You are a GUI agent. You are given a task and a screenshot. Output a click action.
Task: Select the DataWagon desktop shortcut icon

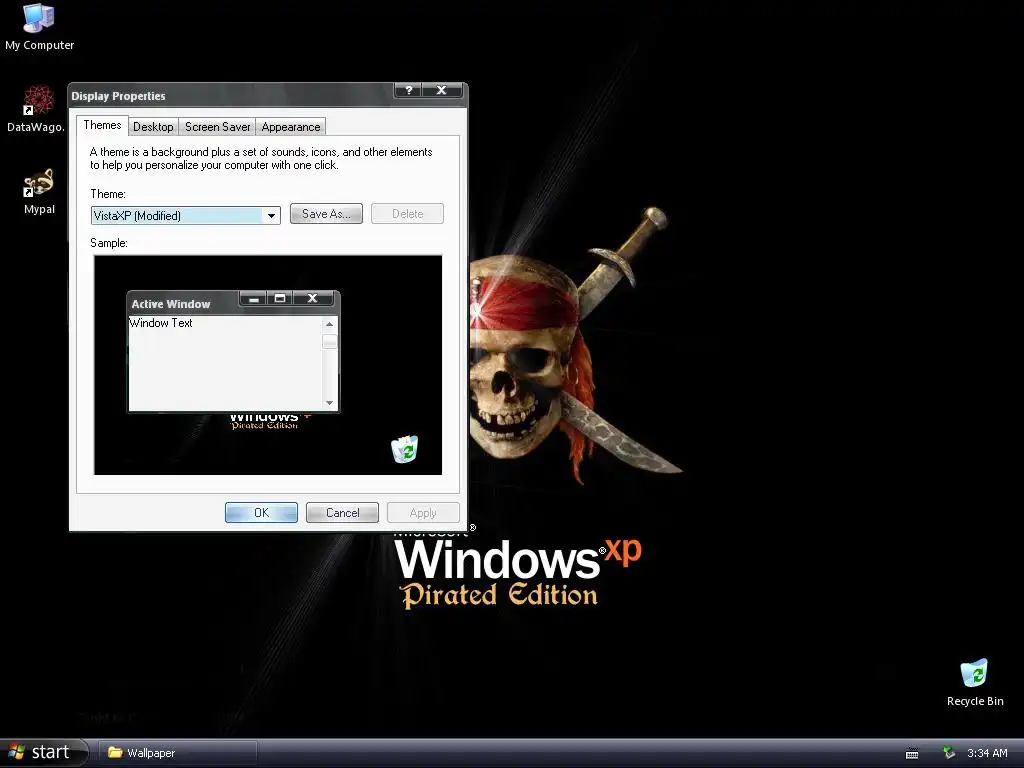37,108
